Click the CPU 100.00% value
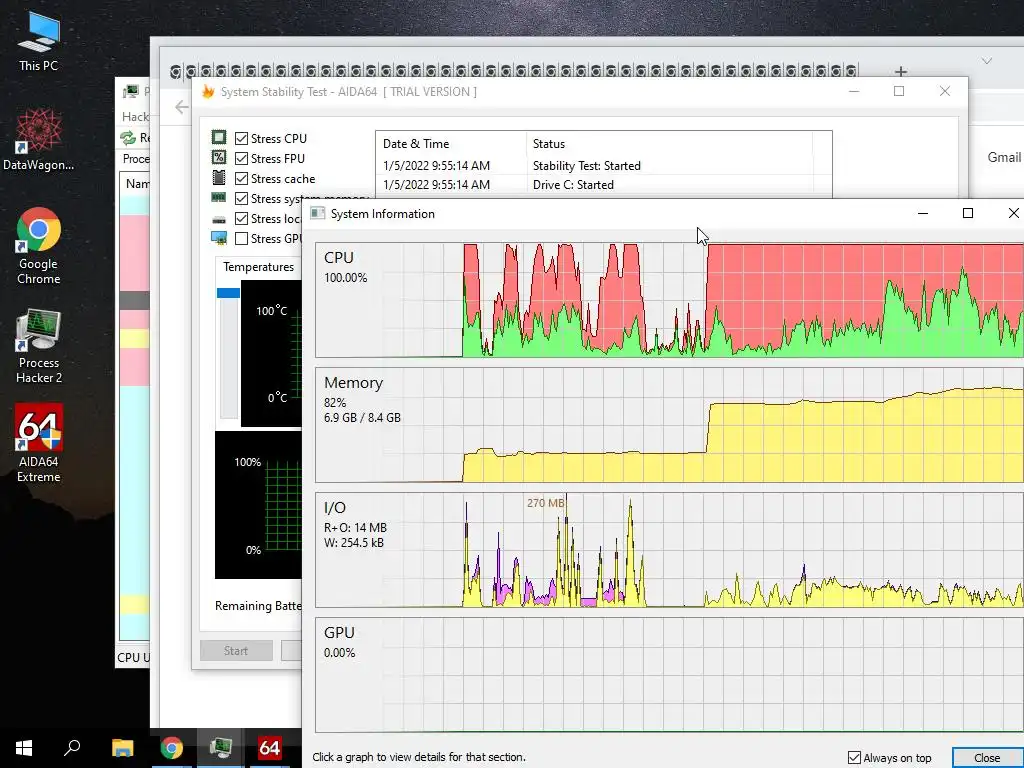Viewport: 1024px width, 768px height. pyautogui.click(x=345, y=278)
